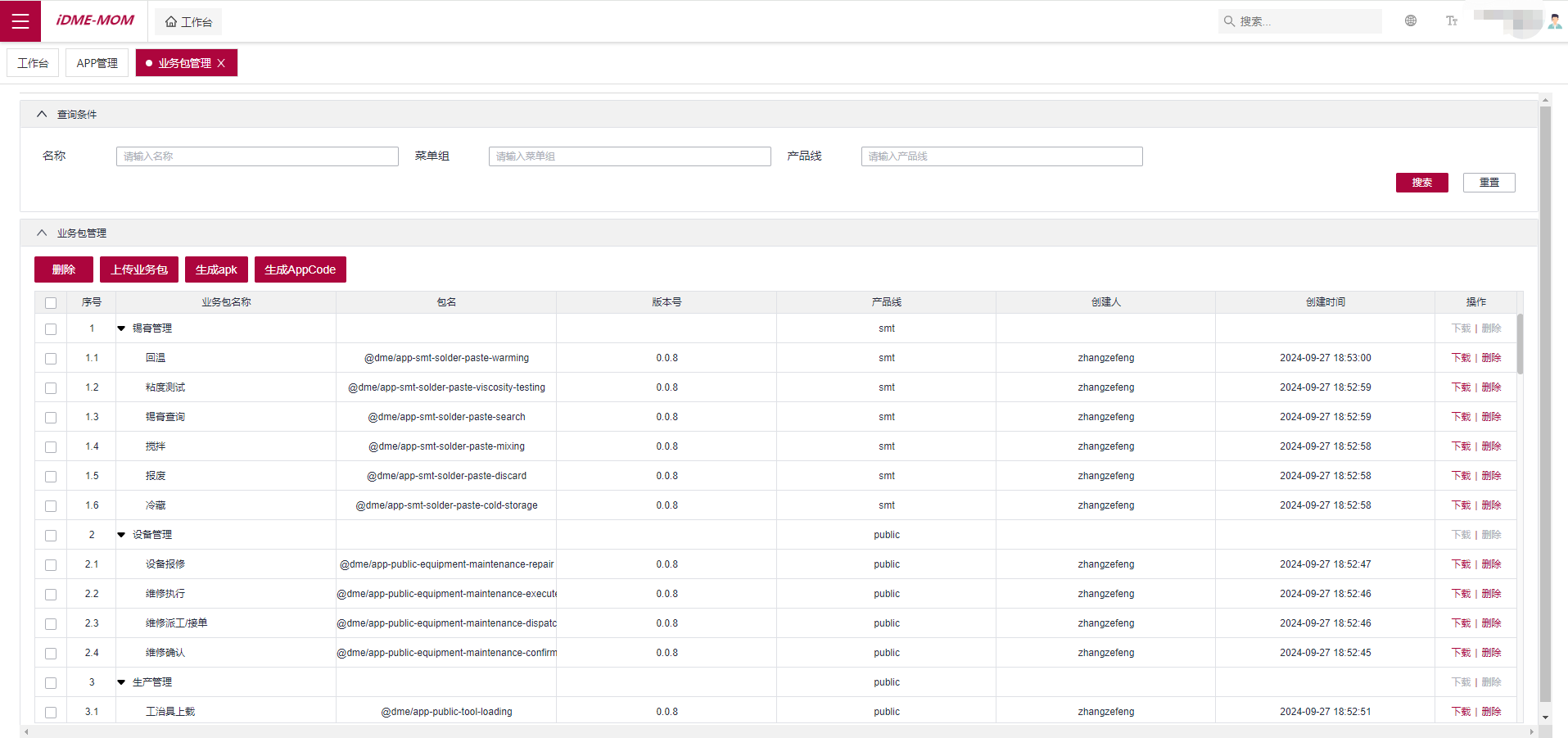Image resolution: width=1568 pixels, height=738 pixels.
Task: Open the hamburger menu in top-left corner
Action: (x=20, y=21)
